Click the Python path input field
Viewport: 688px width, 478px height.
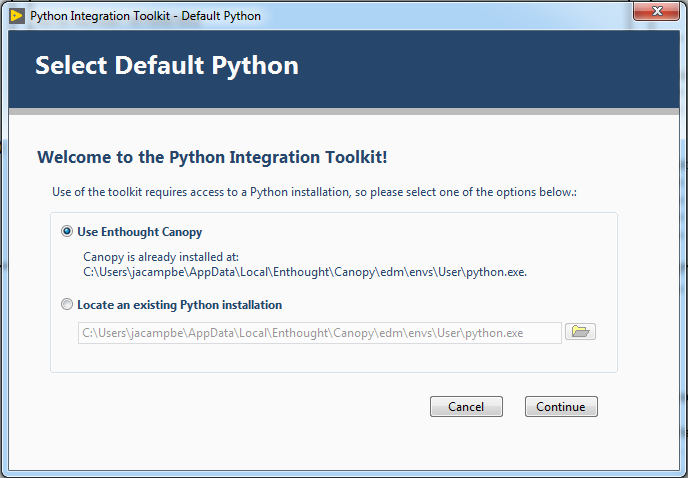coord(319,333)
